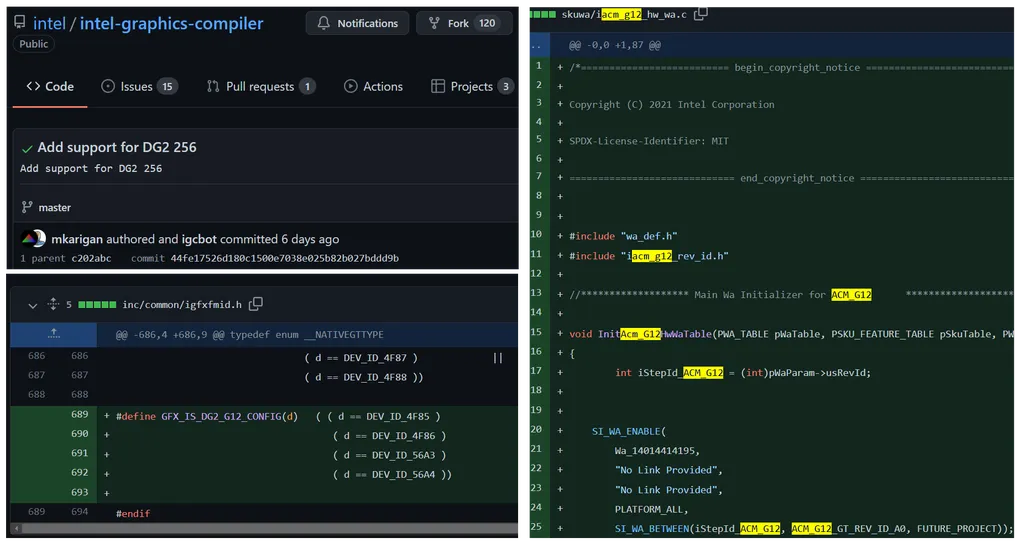Open the Issues tab

click(x=139, y=86)
